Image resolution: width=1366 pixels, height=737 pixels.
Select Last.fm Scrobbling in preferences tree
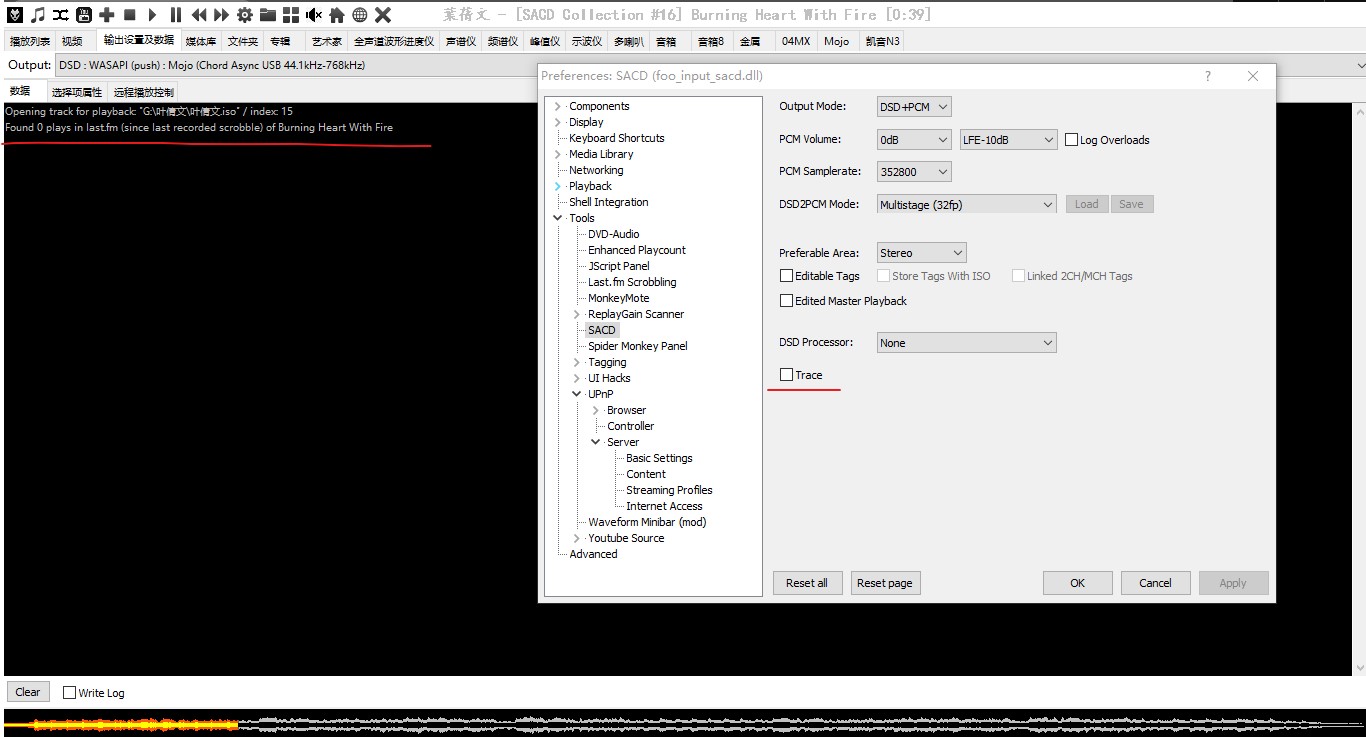tap(631, 282)
